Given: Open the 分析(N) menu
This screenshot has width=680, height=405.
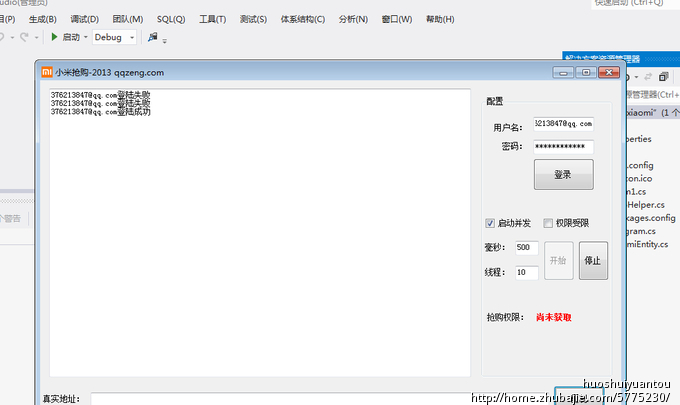Looking at the screenshot, I should point(353,19).
